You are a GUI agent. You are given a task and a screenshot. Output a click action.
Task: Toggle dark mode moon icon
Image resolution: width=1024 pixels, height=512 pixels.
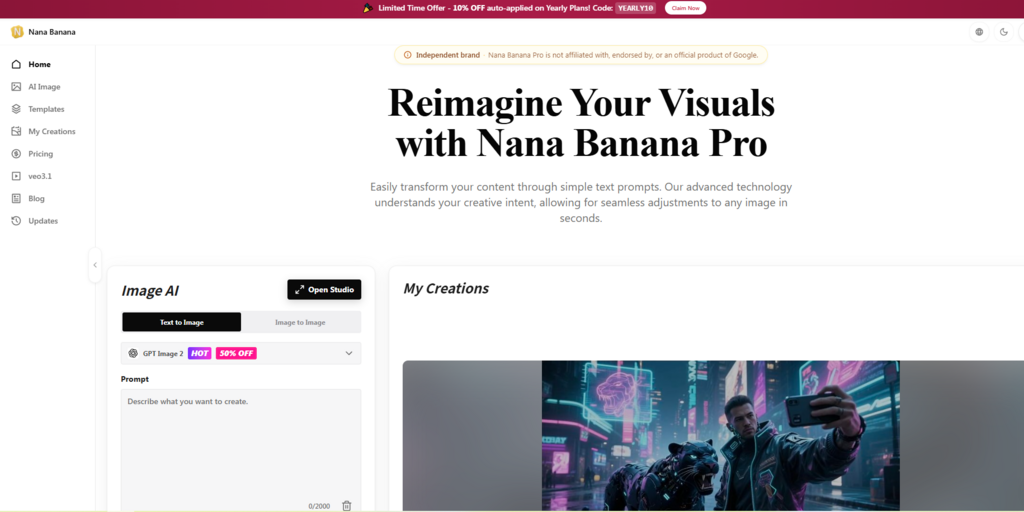pos(1004,31)
